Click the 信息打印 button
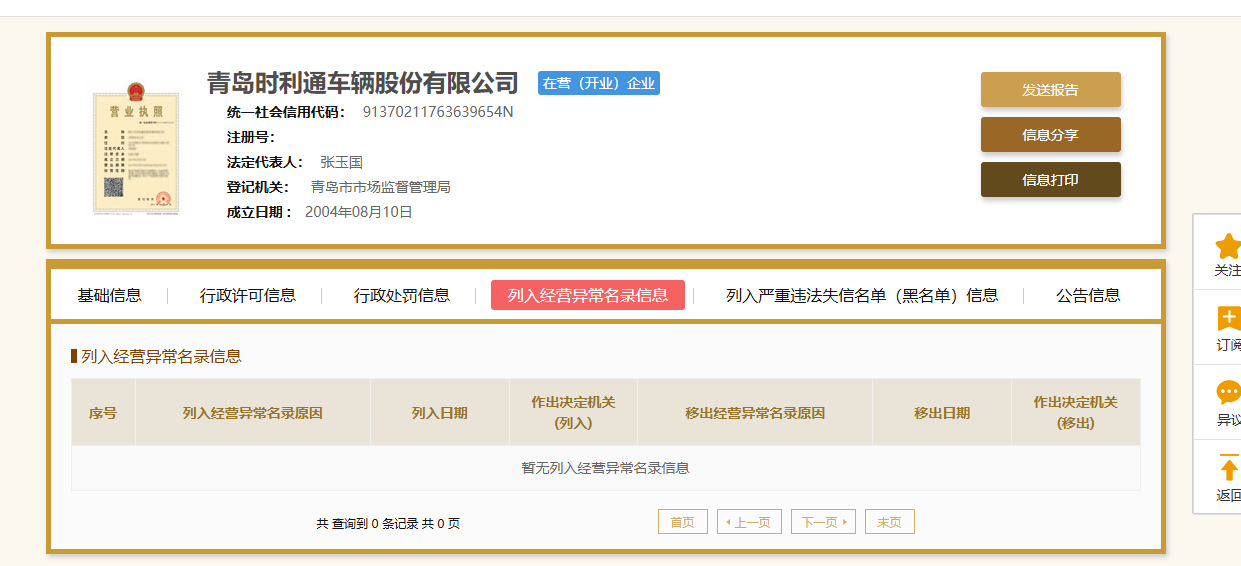This screenshot has width=1241, height=566. [1050, 180]
